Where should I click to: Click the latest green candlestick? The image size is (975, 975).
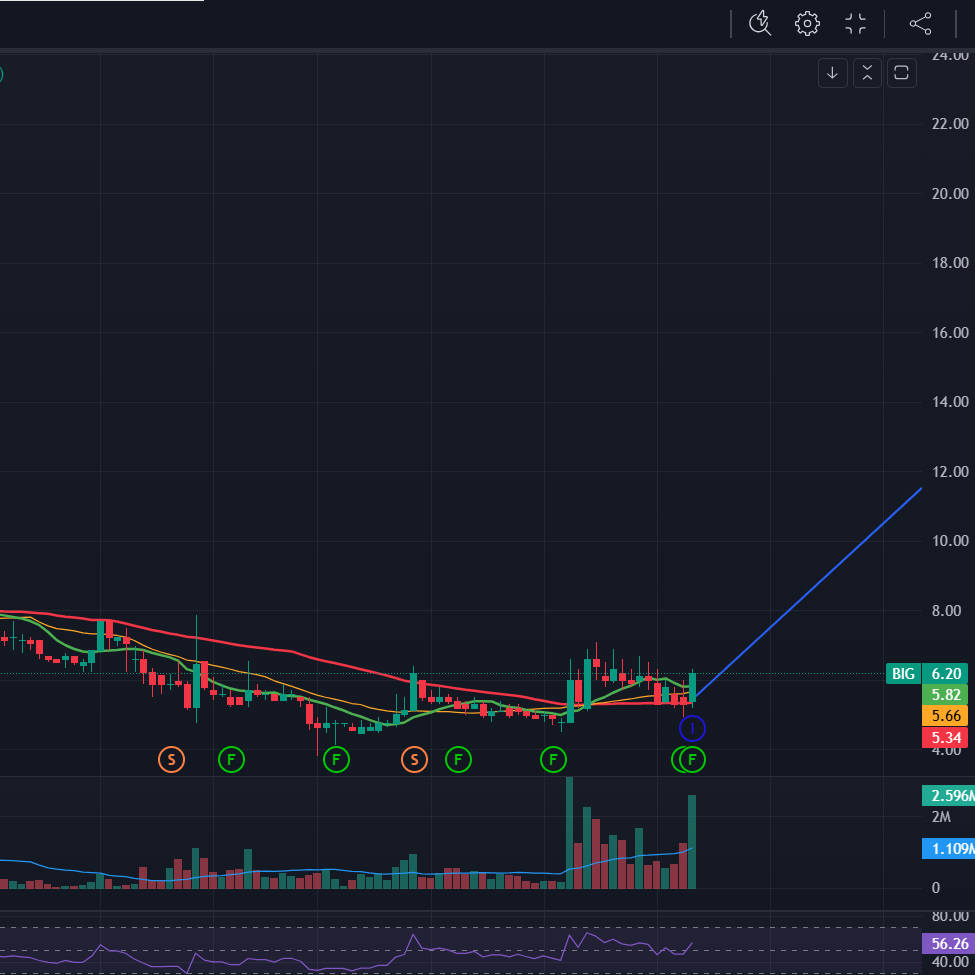point(692,688)
